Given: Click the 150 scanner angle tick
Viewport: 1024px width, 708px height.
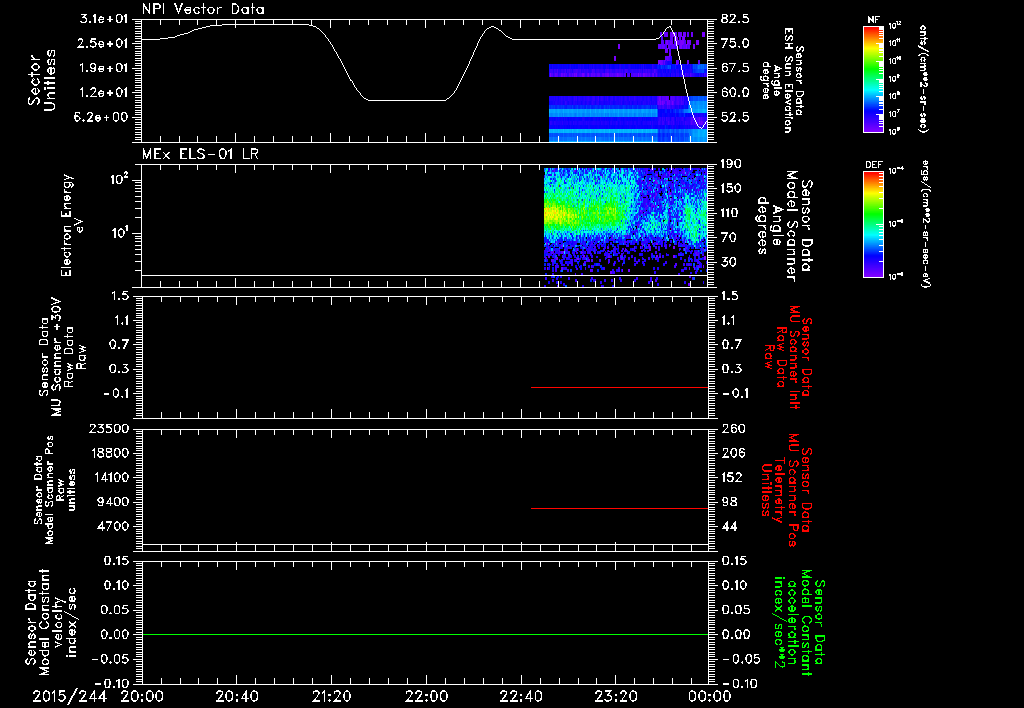Looking at the screenshot, I should pyautogui.click(x=732, y=189).
